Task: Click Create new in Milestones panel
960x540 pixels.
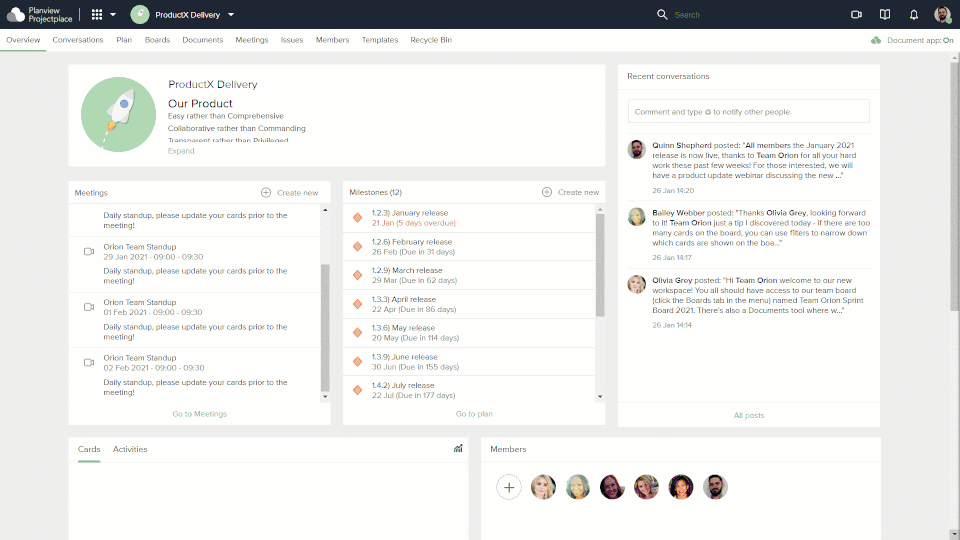Action: [x=579, y=192]
